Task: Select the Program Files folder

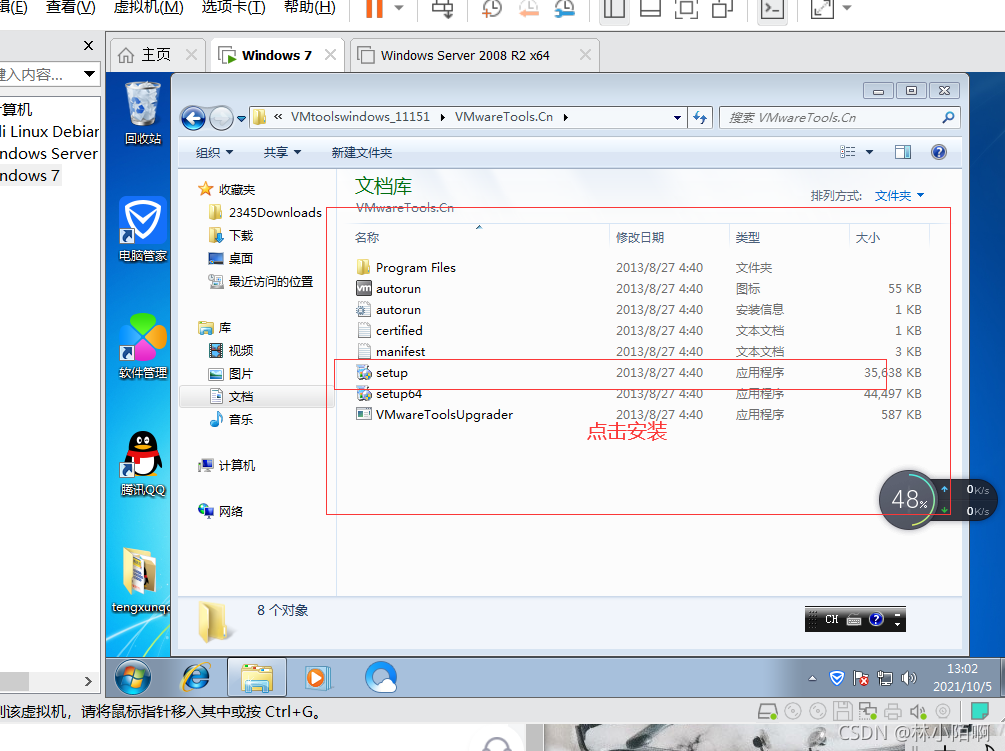Action: click(x=640, y=268)
